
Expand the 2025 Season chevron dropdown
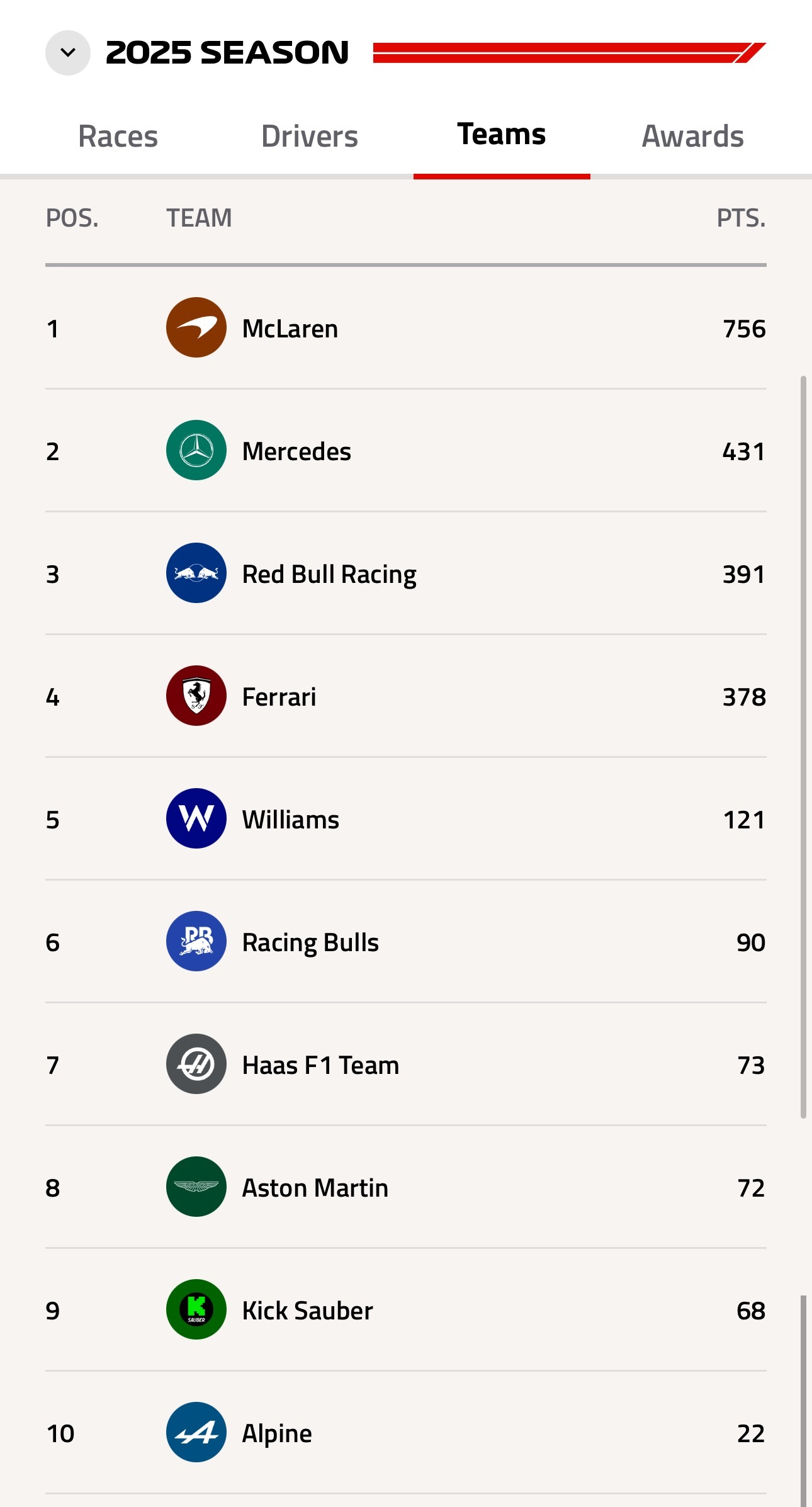tap(68, 53)
